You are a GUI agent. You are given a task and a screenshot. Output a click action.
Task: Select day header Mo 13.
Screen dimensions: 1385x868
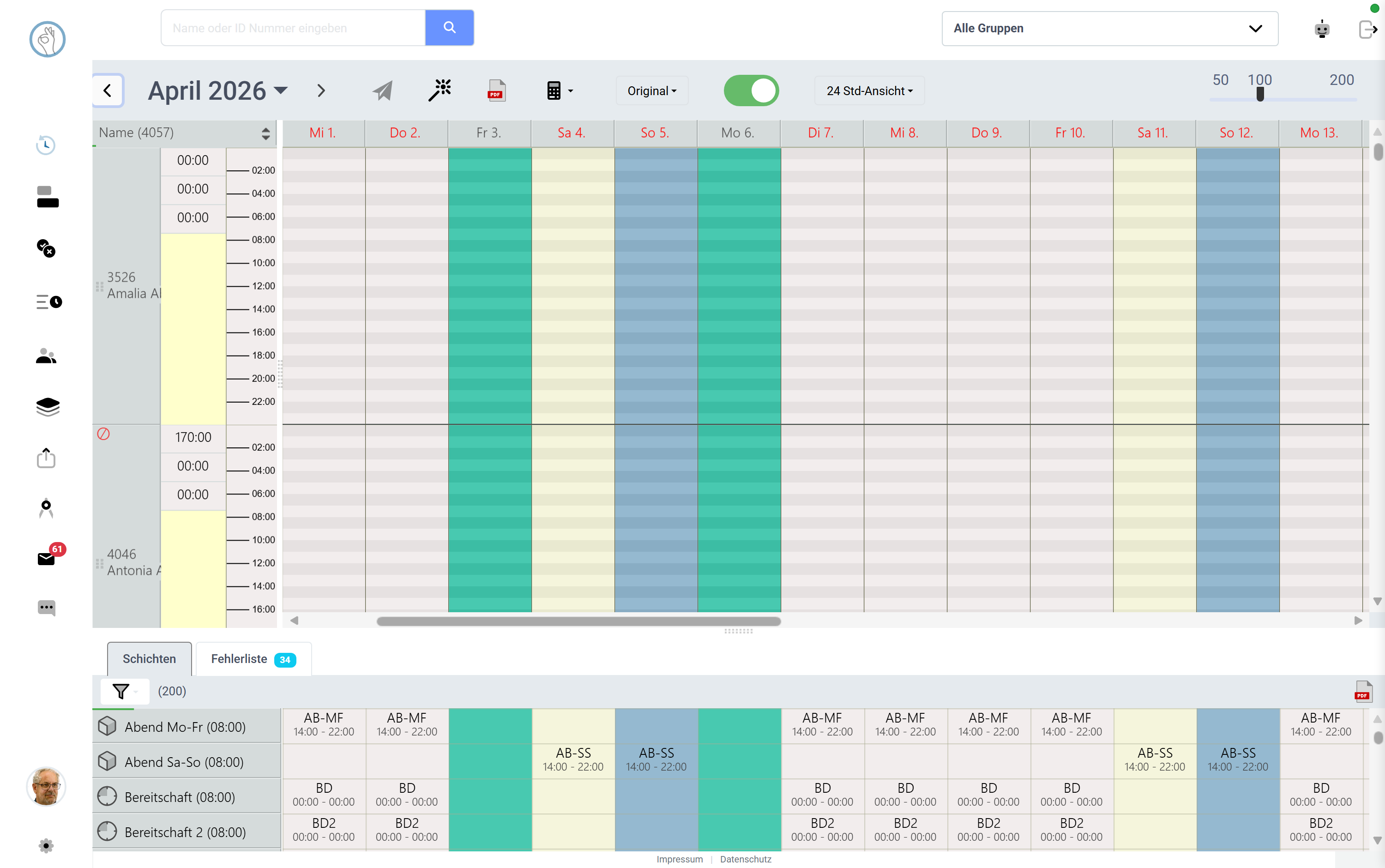(x=1319, y=133)
